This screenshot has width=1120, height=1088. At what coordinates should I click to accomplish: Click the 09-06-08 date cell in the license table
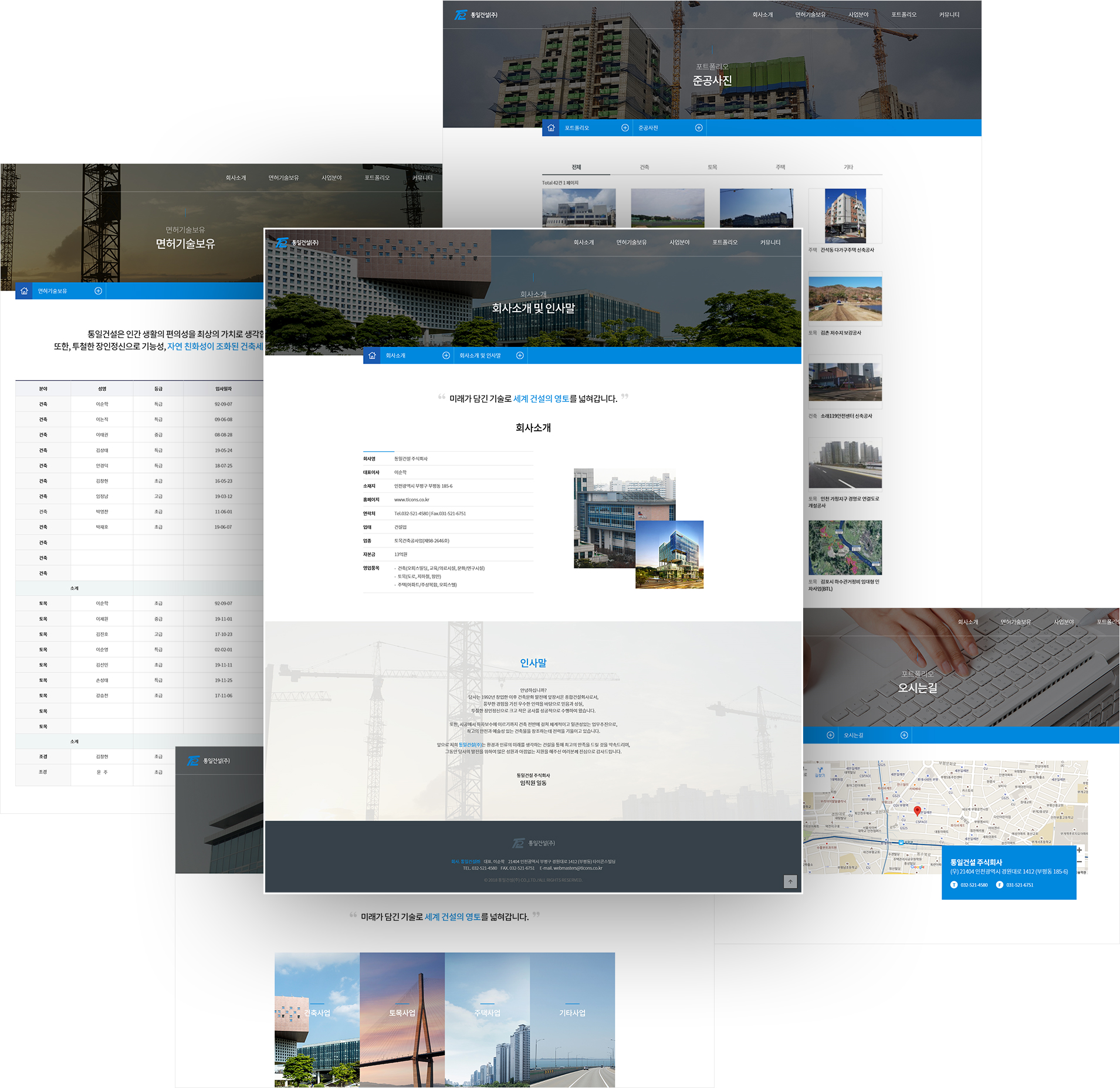coord(223,420)
